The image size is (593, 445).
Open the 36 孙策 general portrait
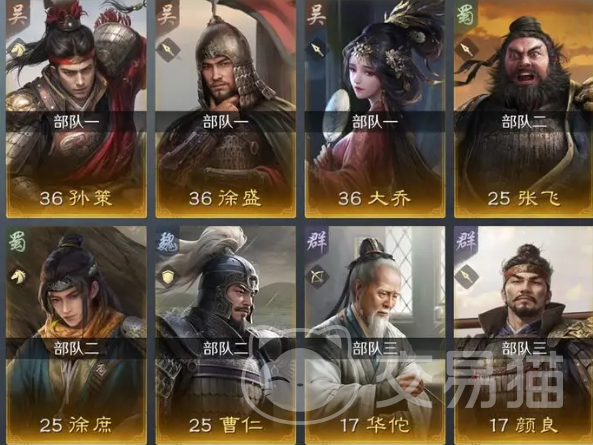point(76,109)
